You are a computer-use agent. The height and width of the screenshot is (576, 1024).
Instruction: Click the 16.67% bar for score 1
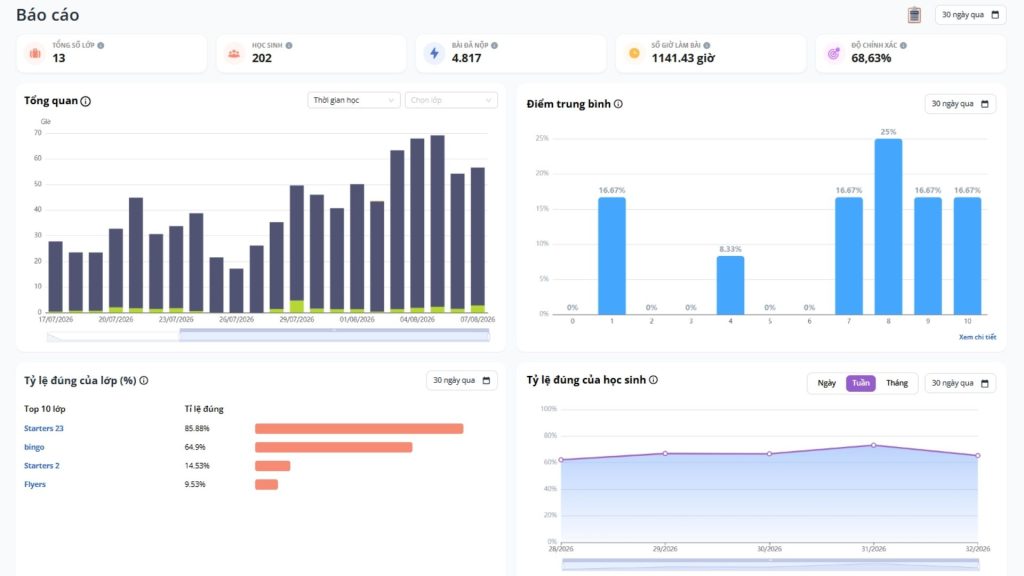[x=612, y=256]
